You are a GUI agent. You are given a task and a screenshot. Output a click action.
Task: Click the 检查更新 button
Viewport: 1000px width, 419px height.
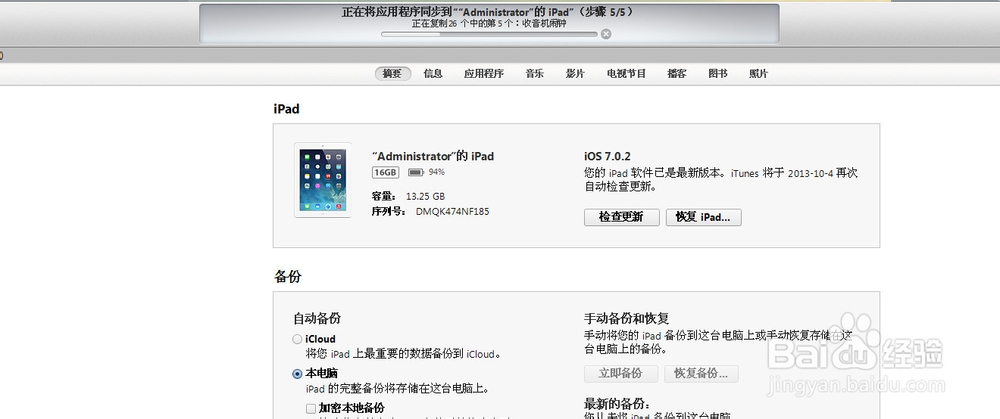(x=622, y=217)
